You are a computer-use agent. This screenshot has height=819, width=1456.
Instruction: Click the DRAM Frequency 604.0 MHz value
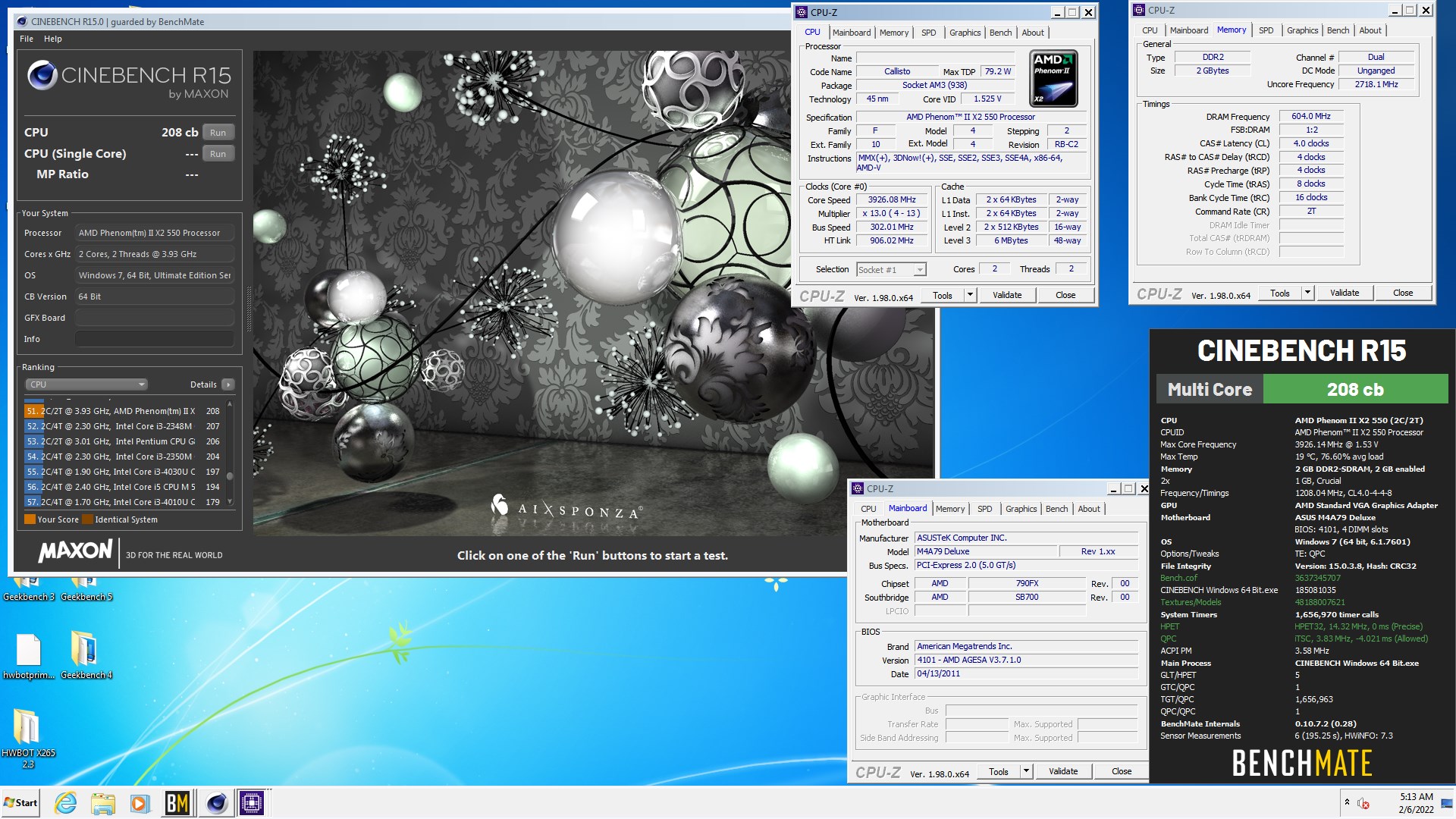pyautogui.click(x=1311, y=116)
